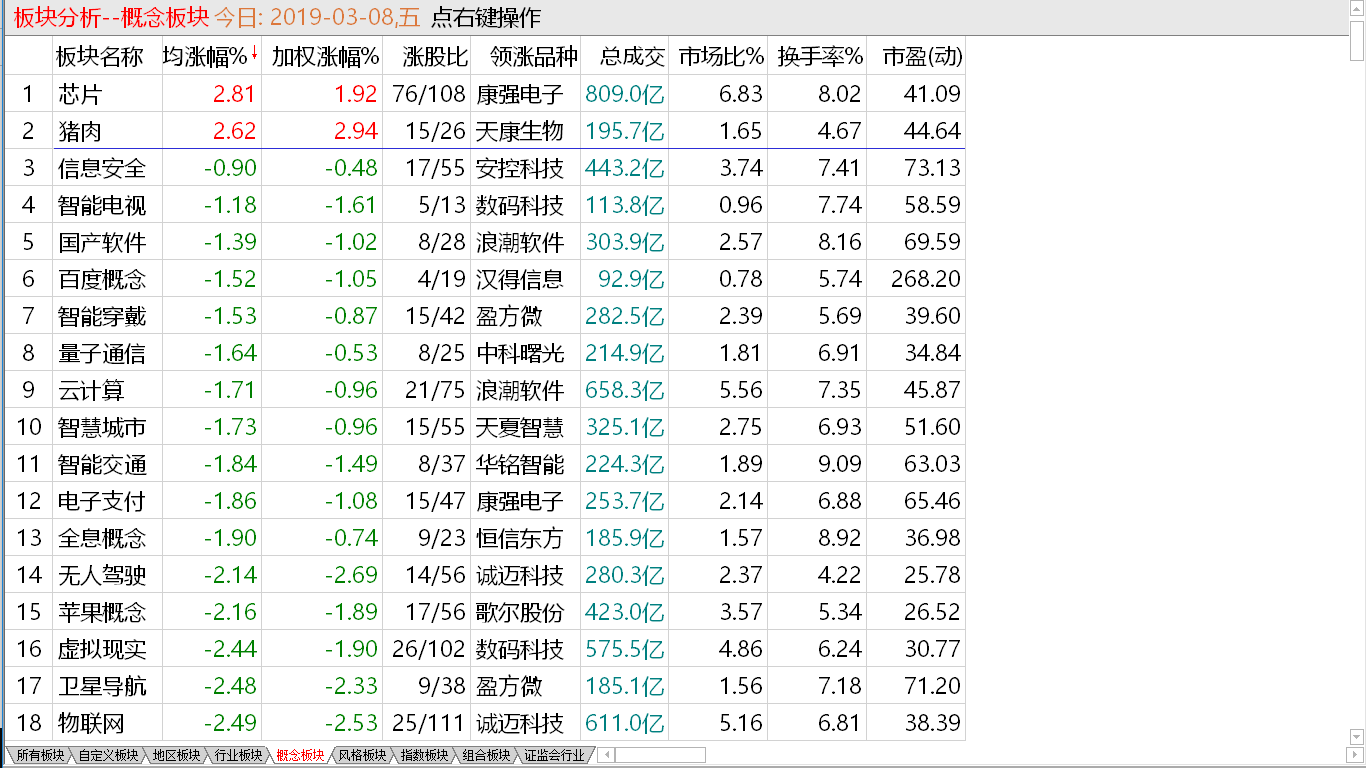
Task: Click the 9.09 turnover rate value
Action: (x=840, y=464)
